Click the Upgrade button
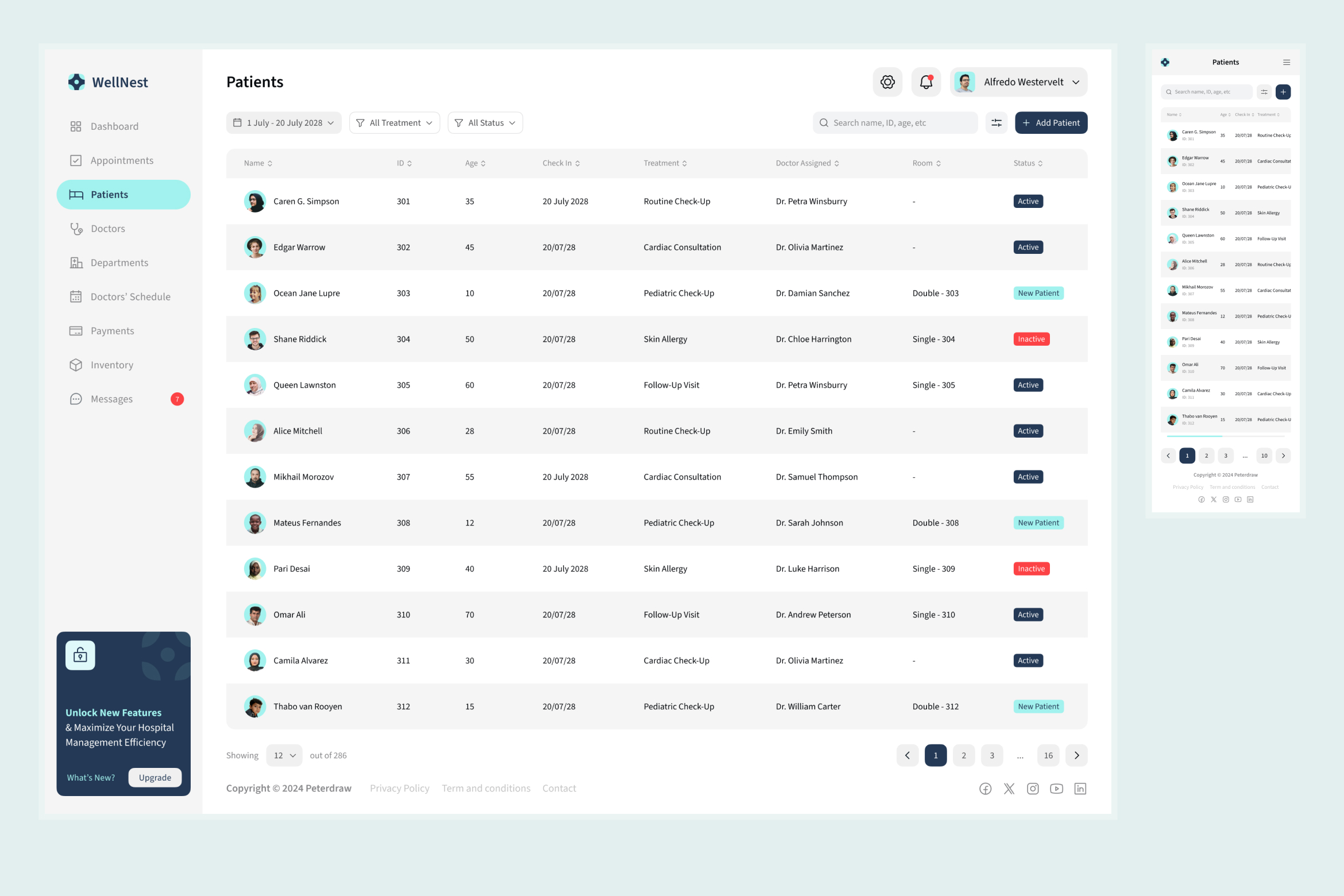 (155, 778)
